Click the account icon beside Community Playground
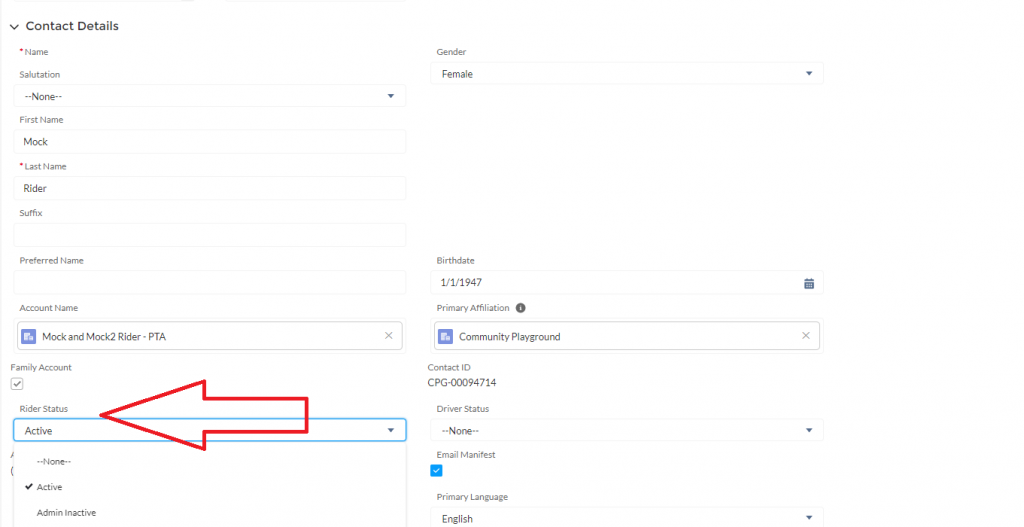This screenshot has height=527, width=1024. coord(447,337)
